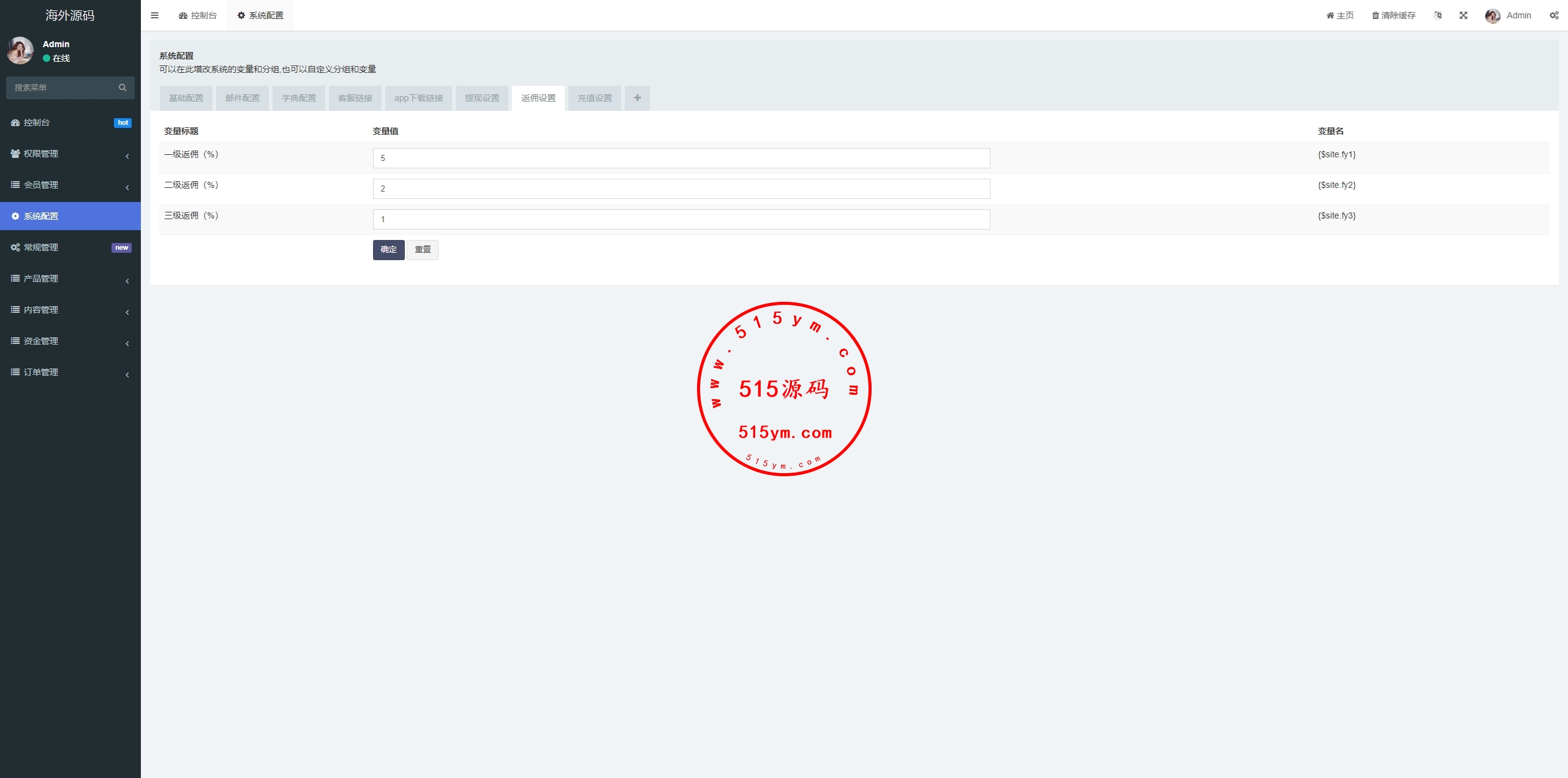
Task: Add new config group with plus tab
Action: (637, 98)
